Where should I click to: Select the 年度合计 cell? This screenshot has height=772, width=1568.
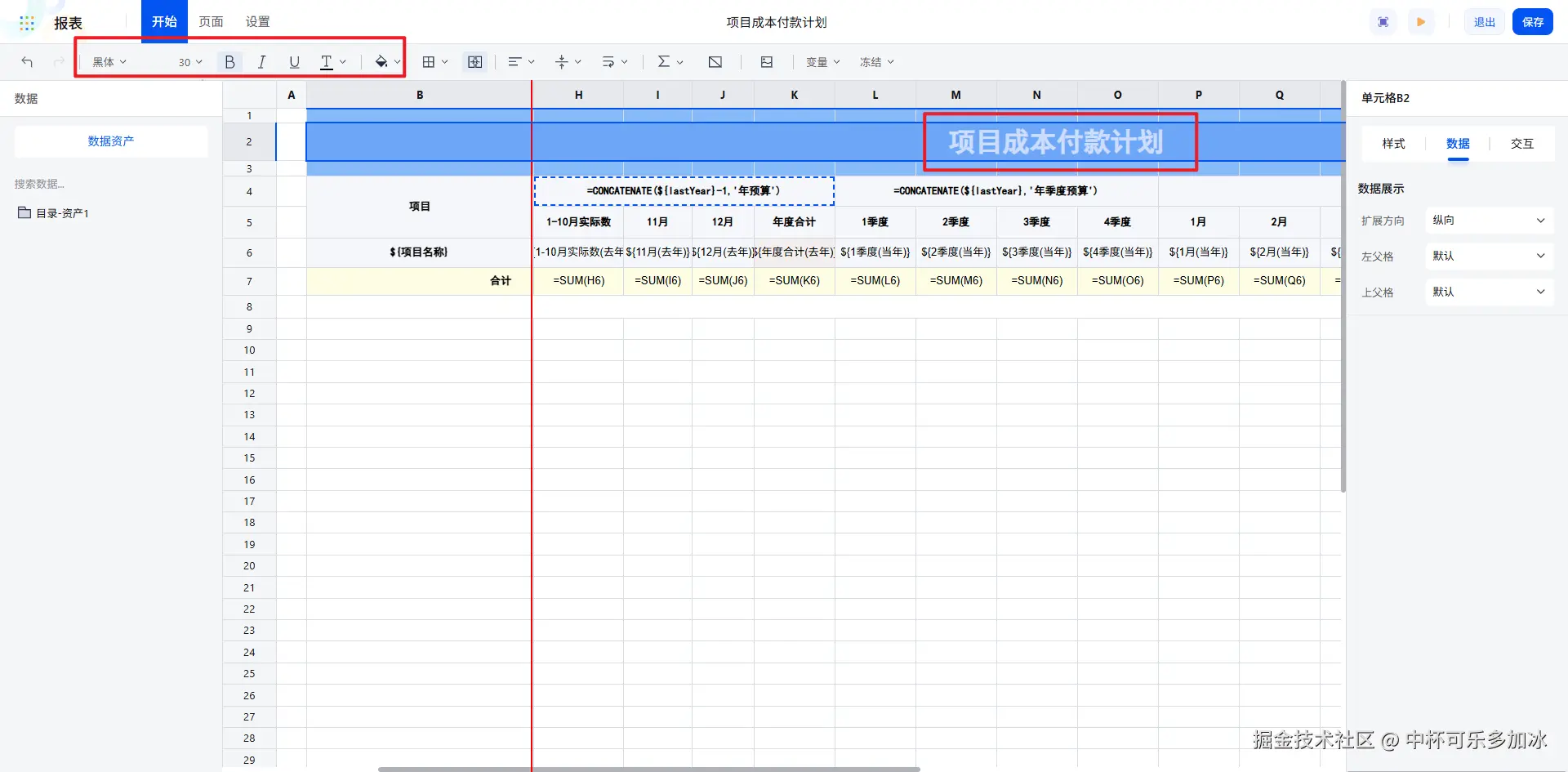click(794, 222)
